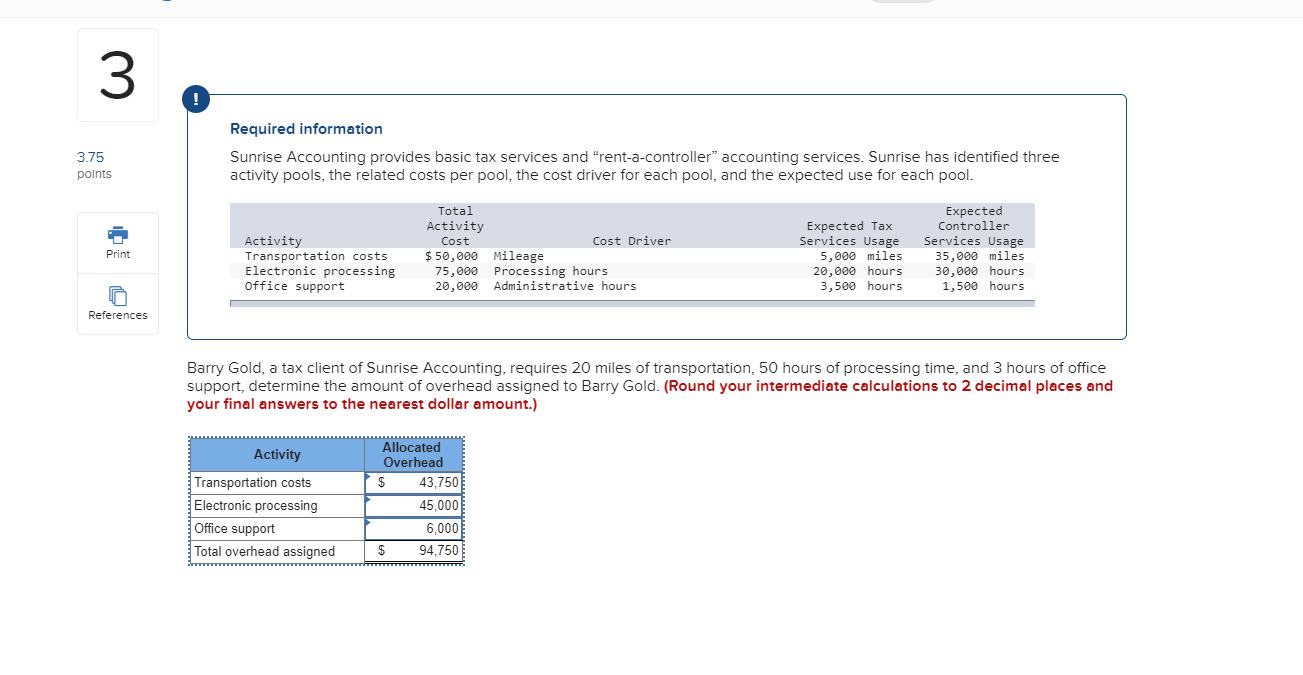Click the Cost Driver column header
The width and height of the screenshot is (1303, 675).
coord(632,240)
